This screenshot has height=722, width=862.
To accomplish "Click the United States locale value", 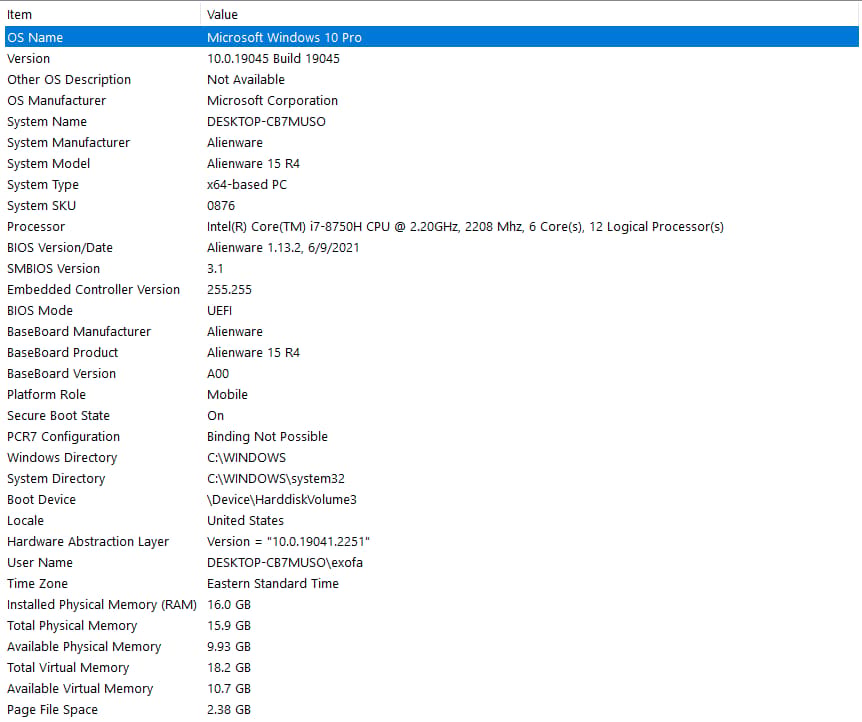I will pos(245,521).
